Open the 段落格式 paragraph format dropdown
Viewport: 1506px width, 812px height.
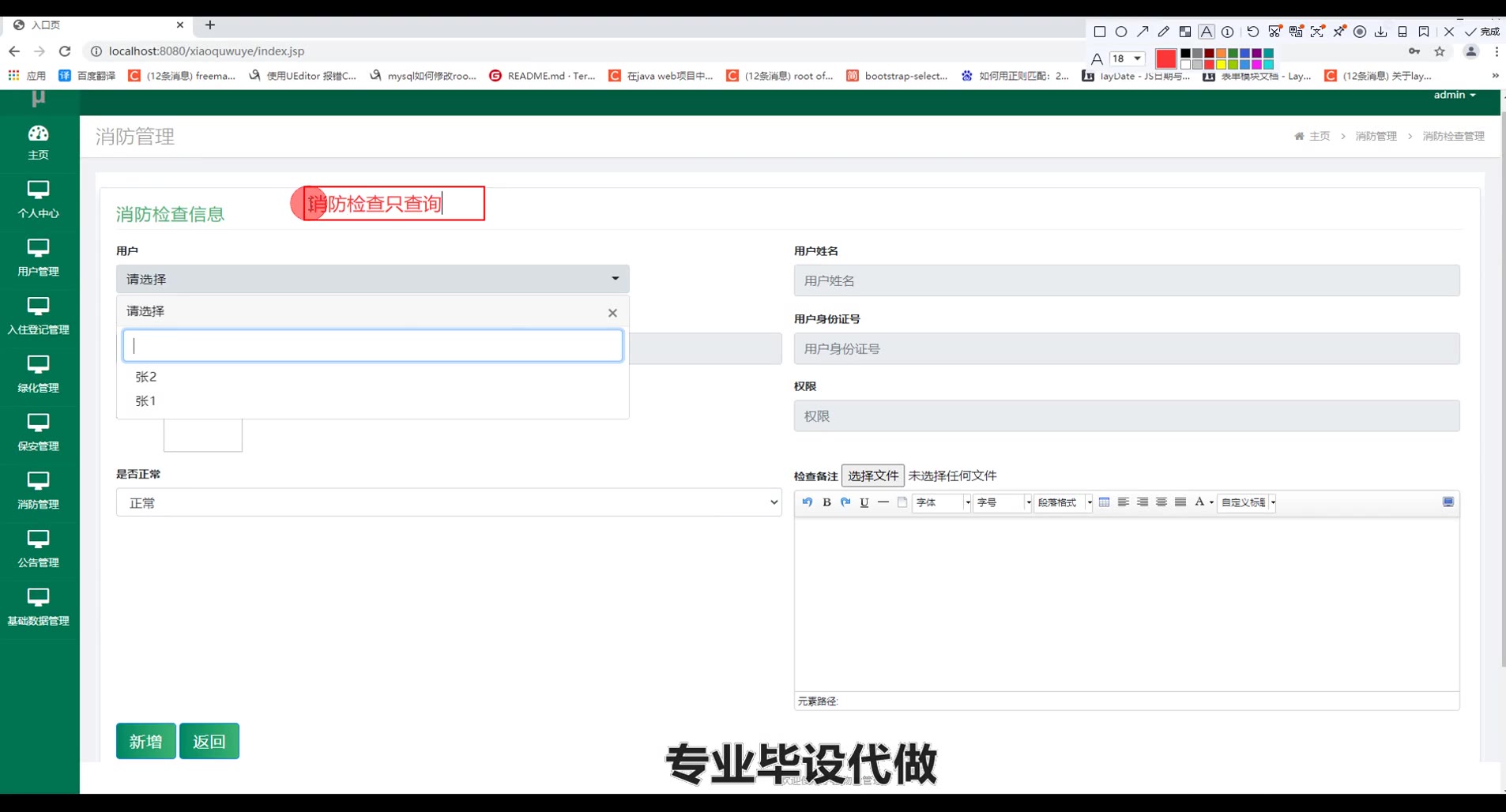point(1064,502)
